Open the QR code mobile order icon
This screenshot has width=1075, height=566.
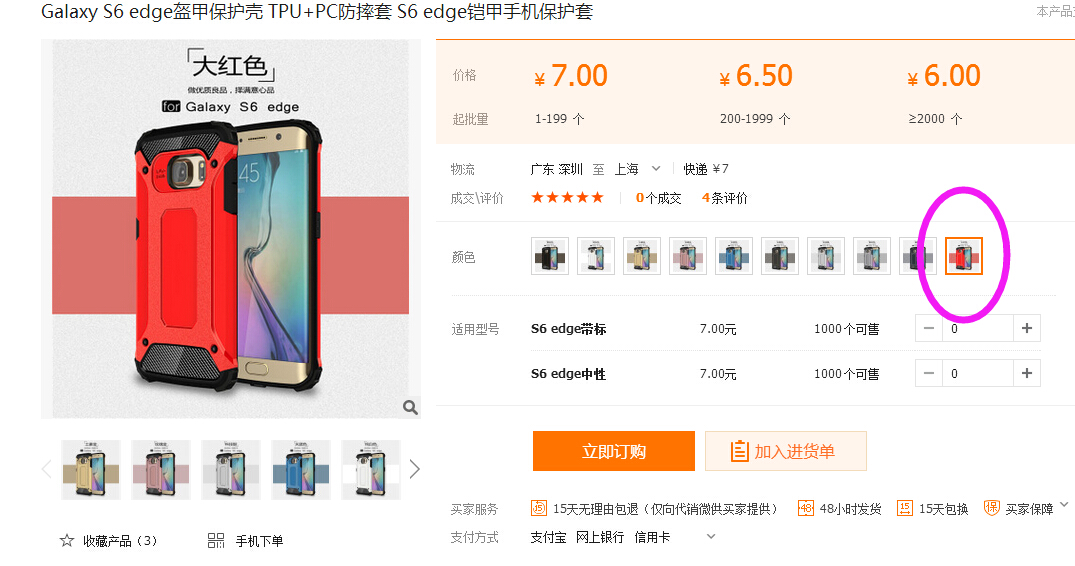point(216,541)
